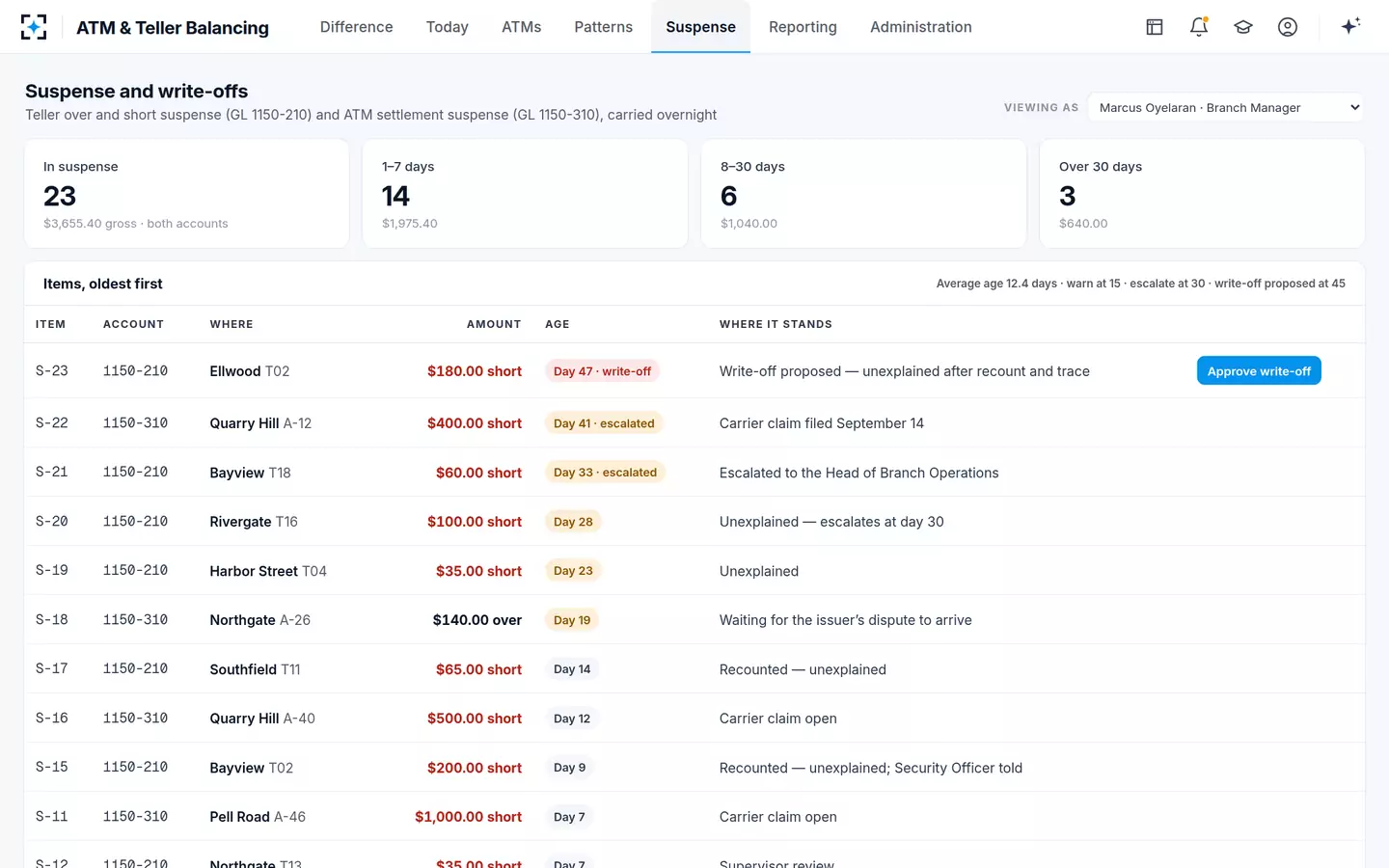Go to the Today tab
1389x868 pixels.
(448, 27)
